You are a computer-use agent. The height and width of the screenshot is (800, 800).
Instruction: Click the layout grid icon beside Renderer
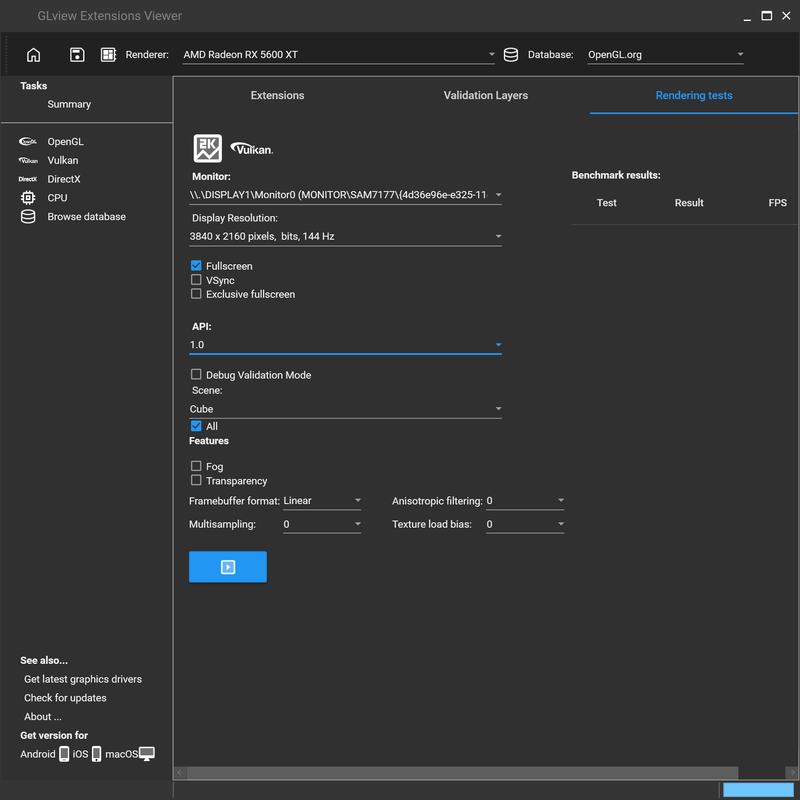tap(108, 55)
